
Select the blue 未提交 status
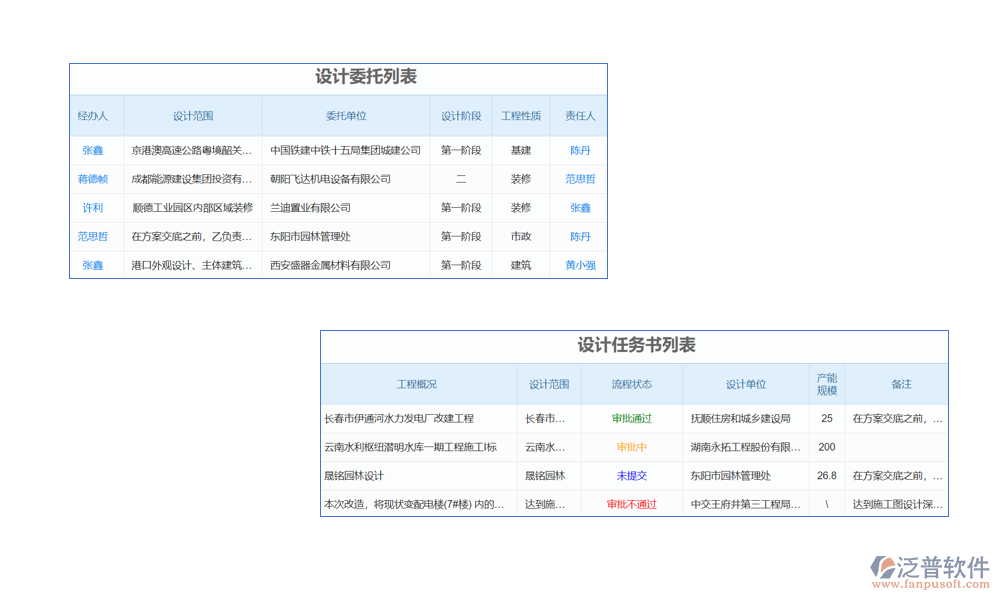pos(632,476)
